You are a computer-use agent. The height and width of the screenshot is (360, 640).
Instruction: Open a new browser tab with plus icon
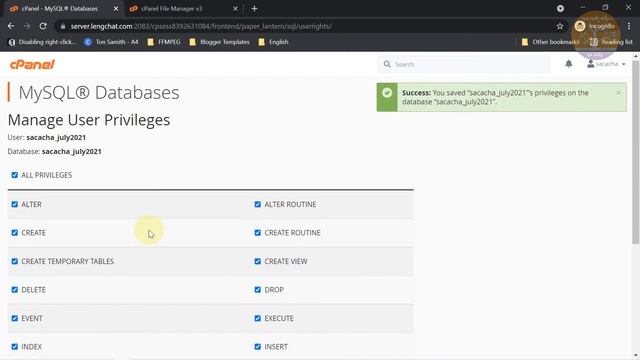coord(254,9)
